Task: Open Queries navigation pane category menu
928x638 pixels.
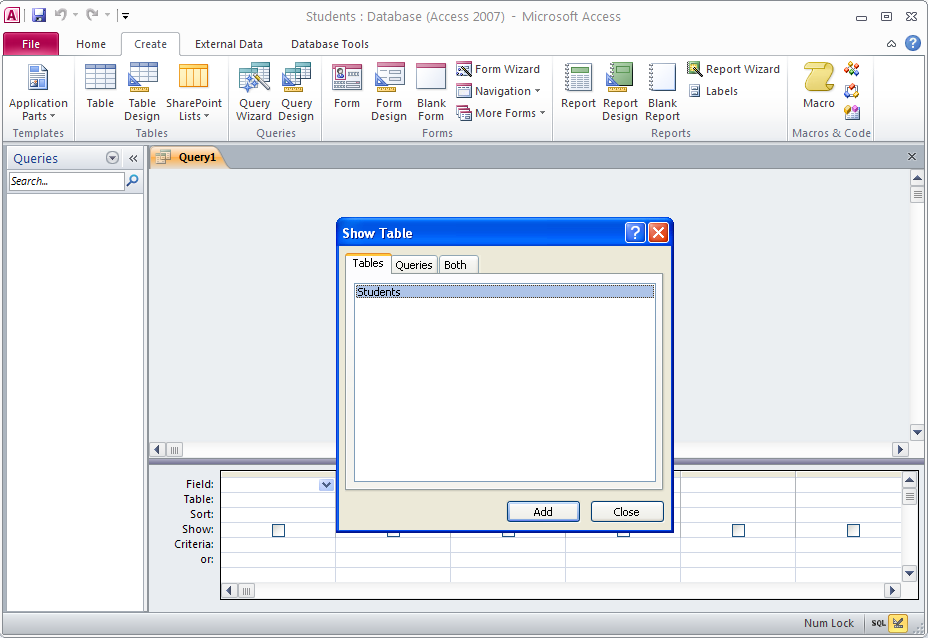Action: click(112, 158)
